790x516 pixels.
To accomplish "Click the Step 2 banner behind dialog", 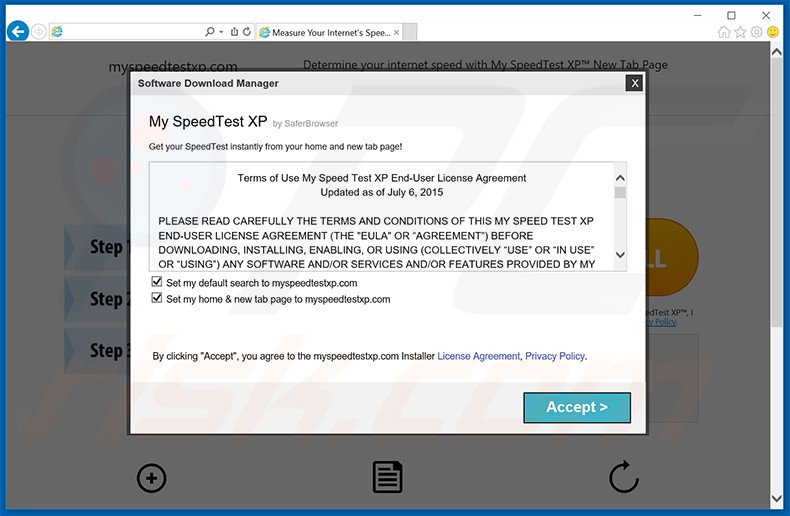I will (98, 299).
